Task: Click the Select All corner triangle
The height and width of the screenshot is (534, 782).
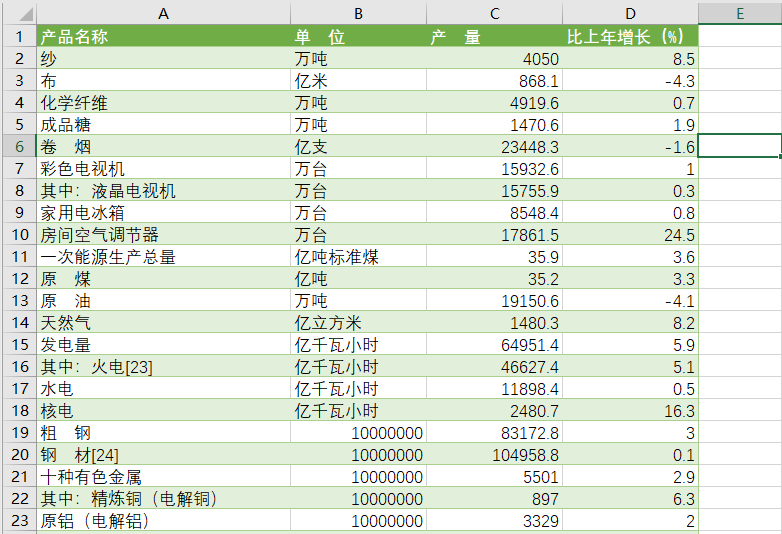Action: pos(25,14)
